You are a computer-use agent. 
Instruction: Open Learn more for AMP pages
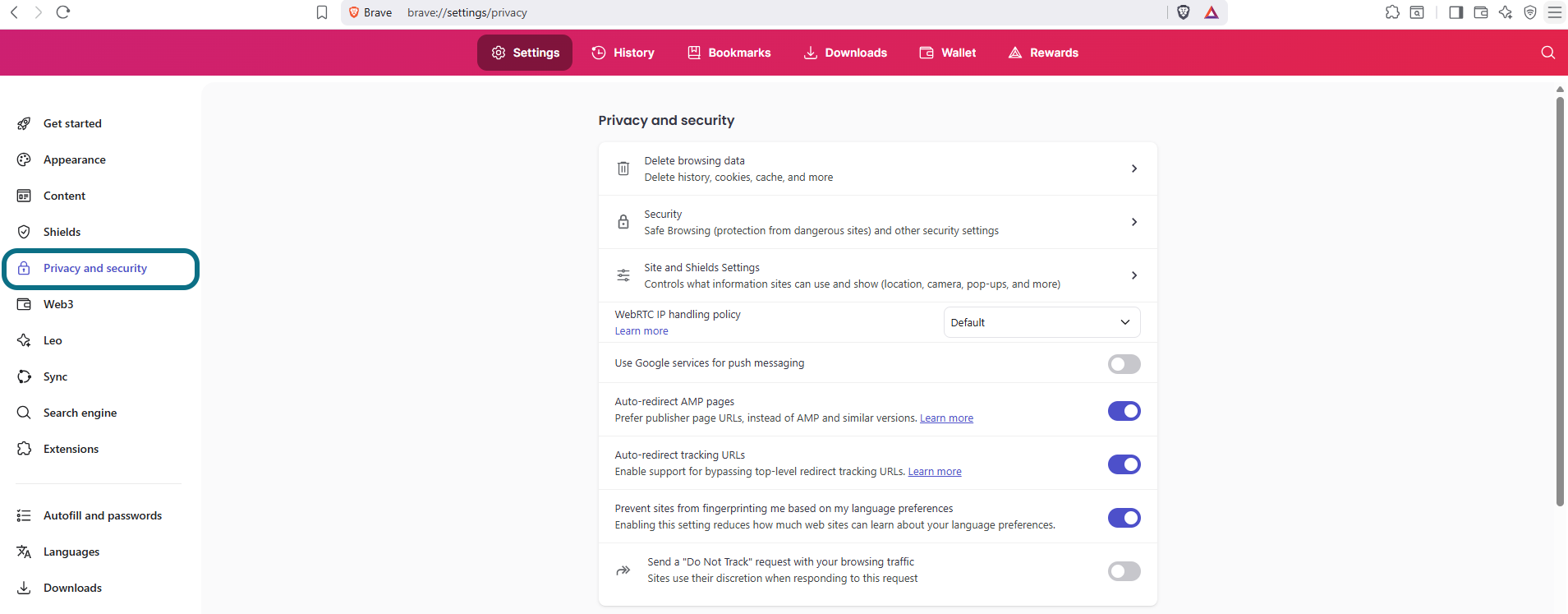[x=946, y=418]
